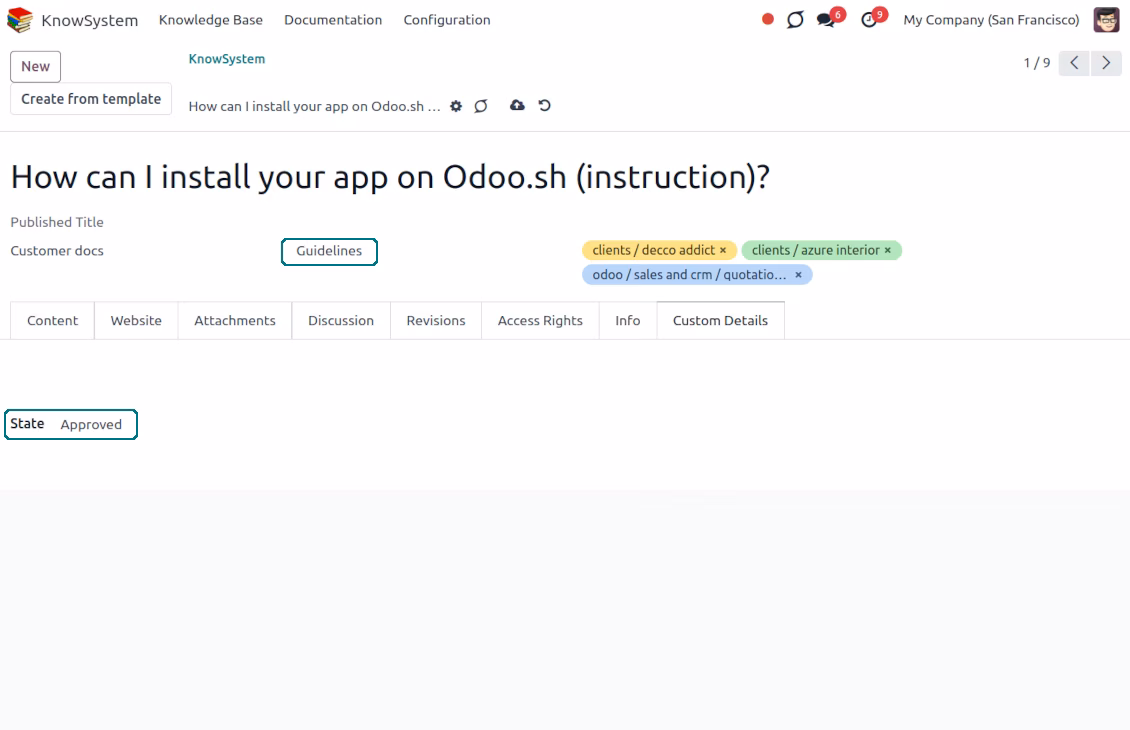The height and width of the screenshot is (730, 1130).
Task: Click the KnowSystem books logo icon
Action: (x=19, y=19)
